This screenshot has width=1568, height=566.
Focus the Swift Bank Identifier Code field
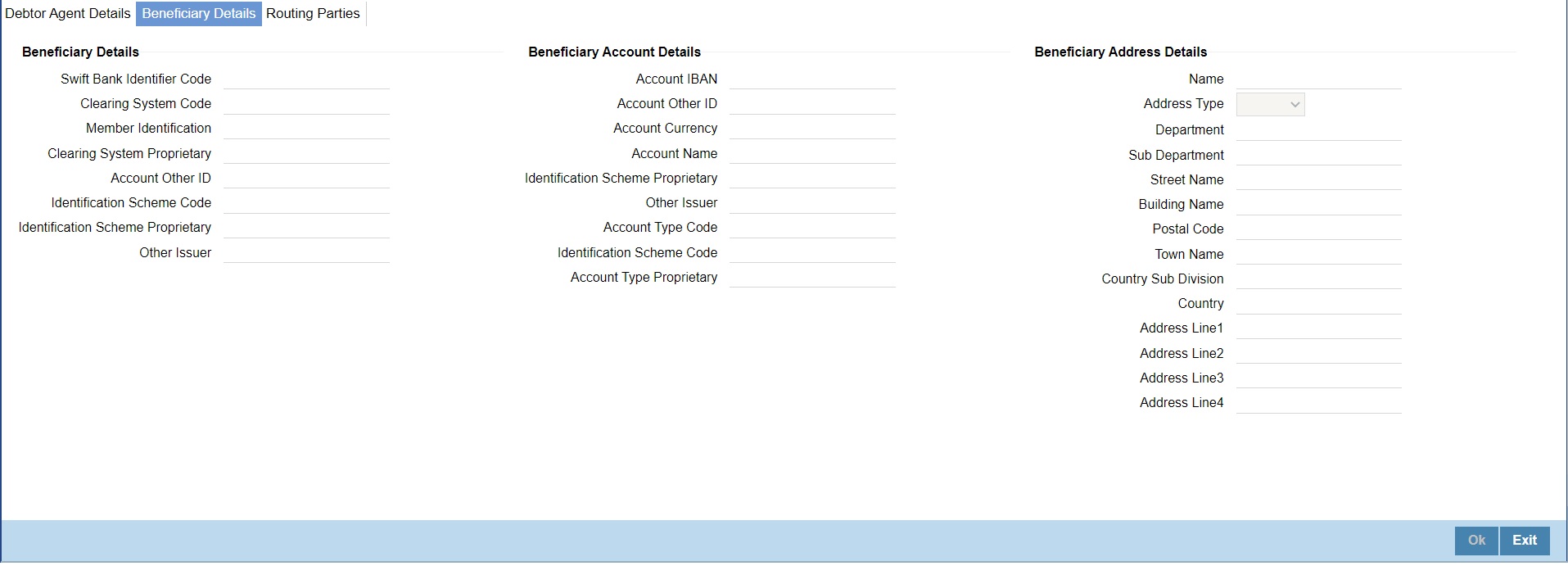(306, 79)
